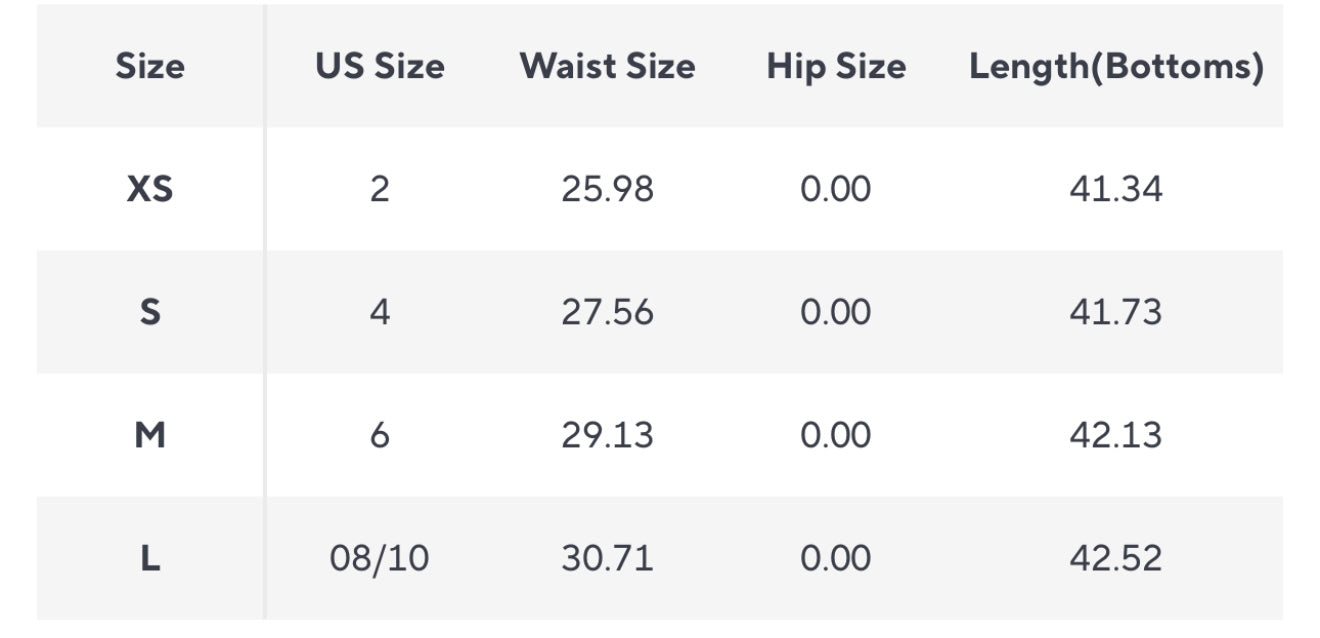Click the L size row label

click(150, 558)
